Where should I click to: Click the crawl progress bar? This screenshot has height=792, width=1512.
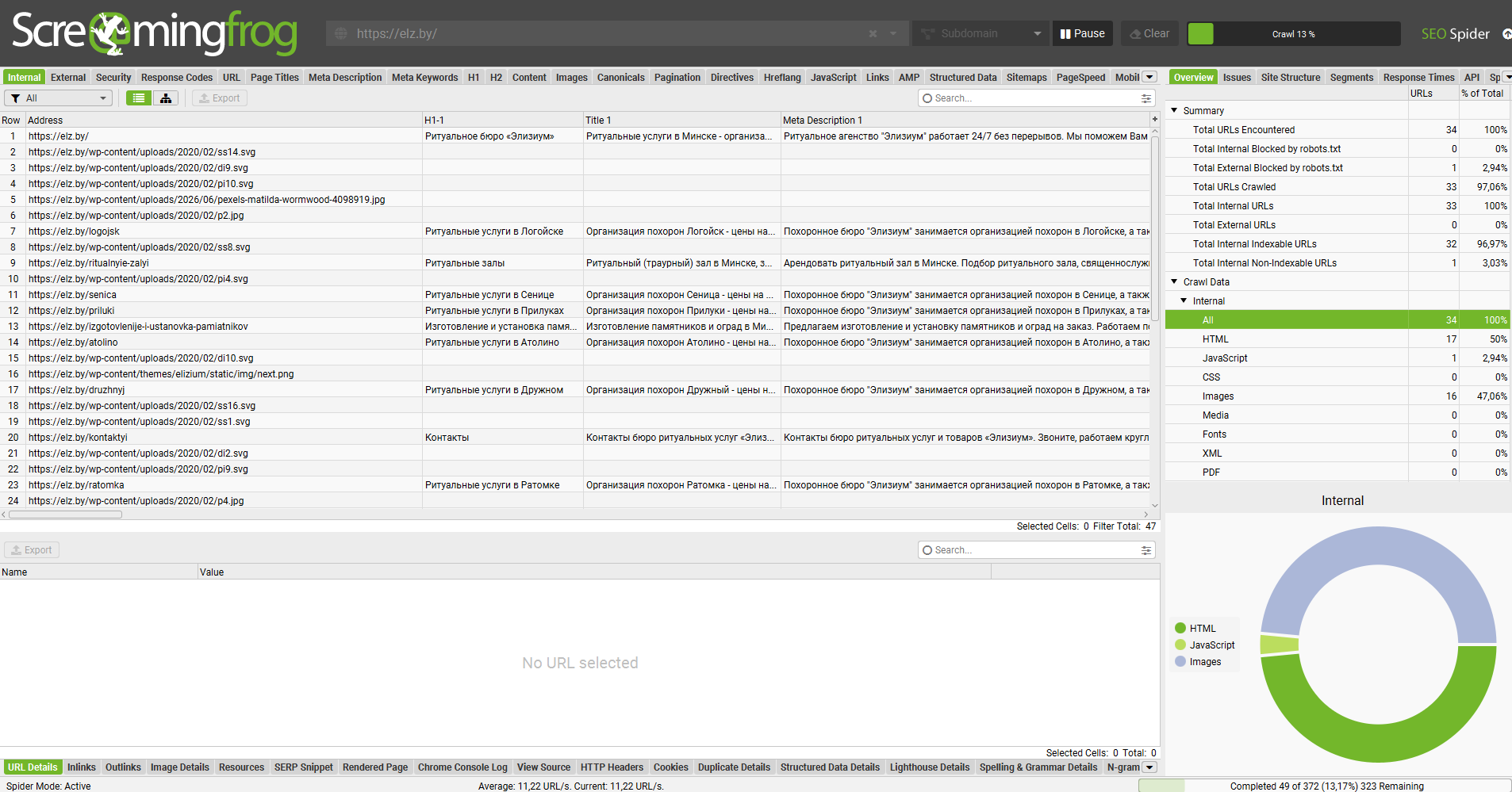pos(1294,33)
